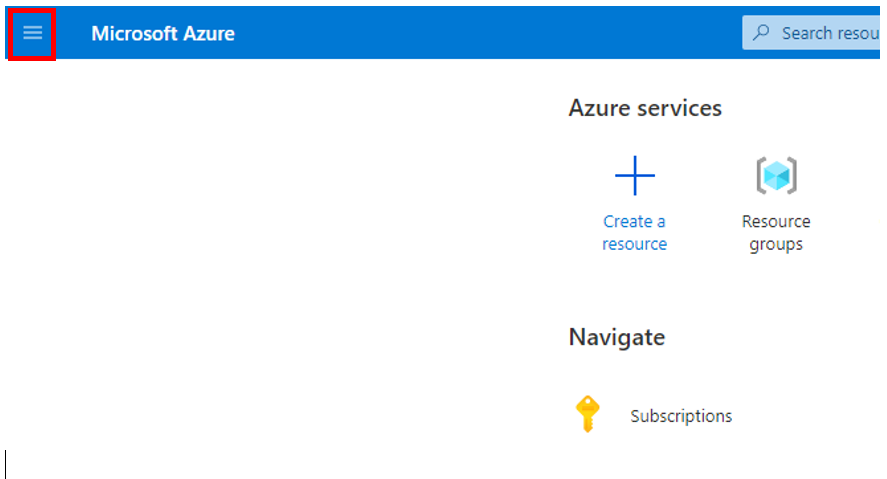
Task: Click 'groups' word under cube icon
Action: 776,244
